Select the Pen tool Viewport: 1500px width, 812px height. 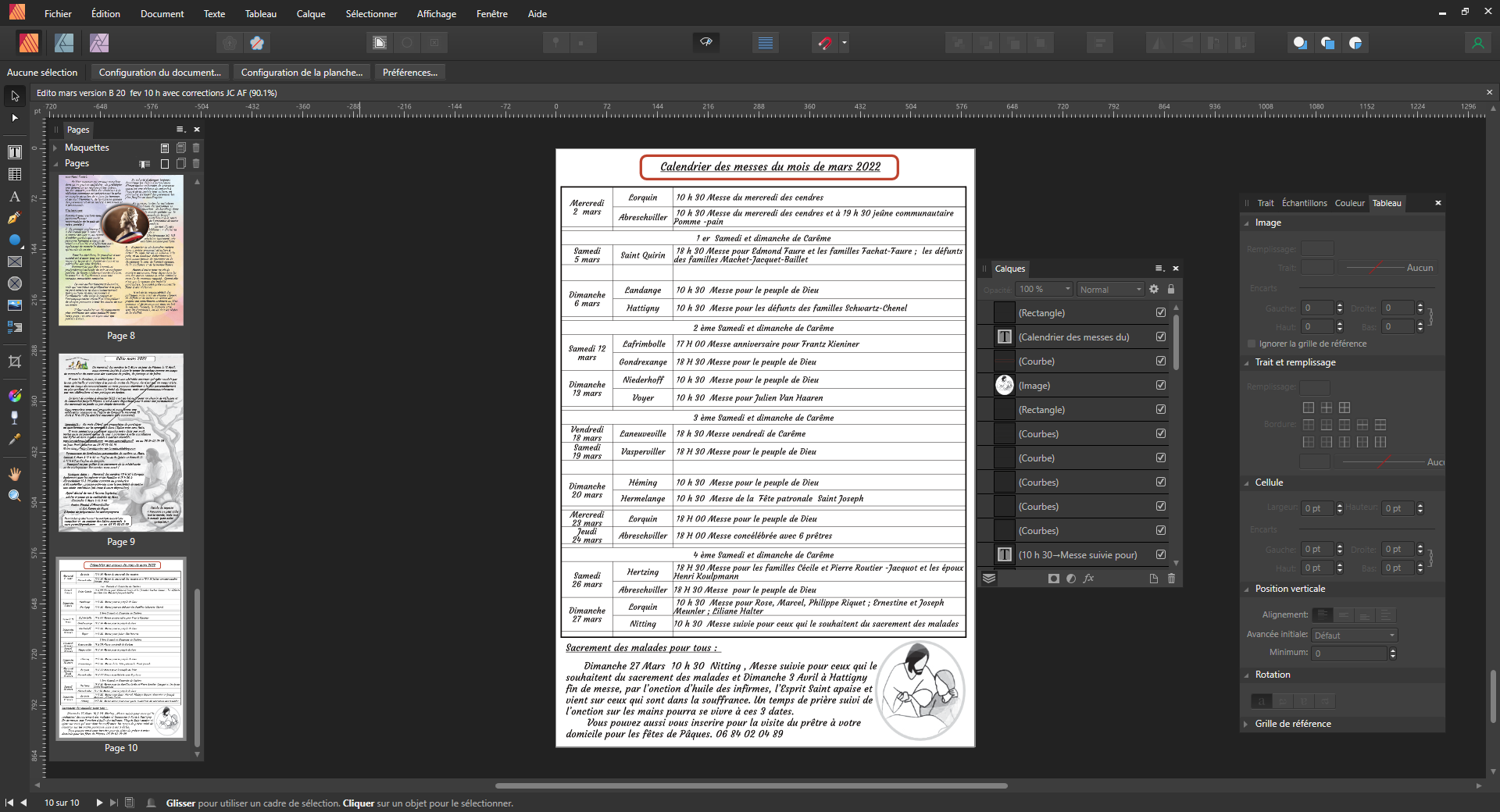point(14,218)
